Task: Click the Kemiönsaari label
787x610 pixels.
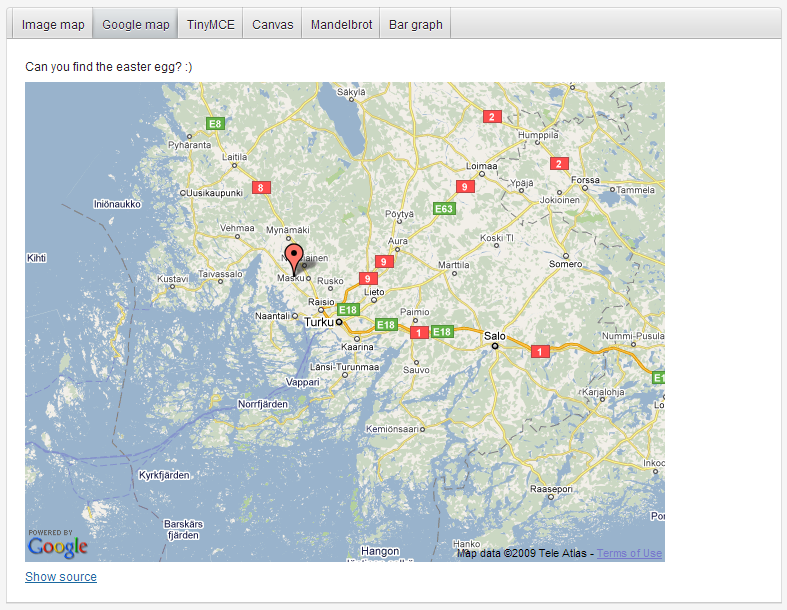Action: tap(392, 429)
